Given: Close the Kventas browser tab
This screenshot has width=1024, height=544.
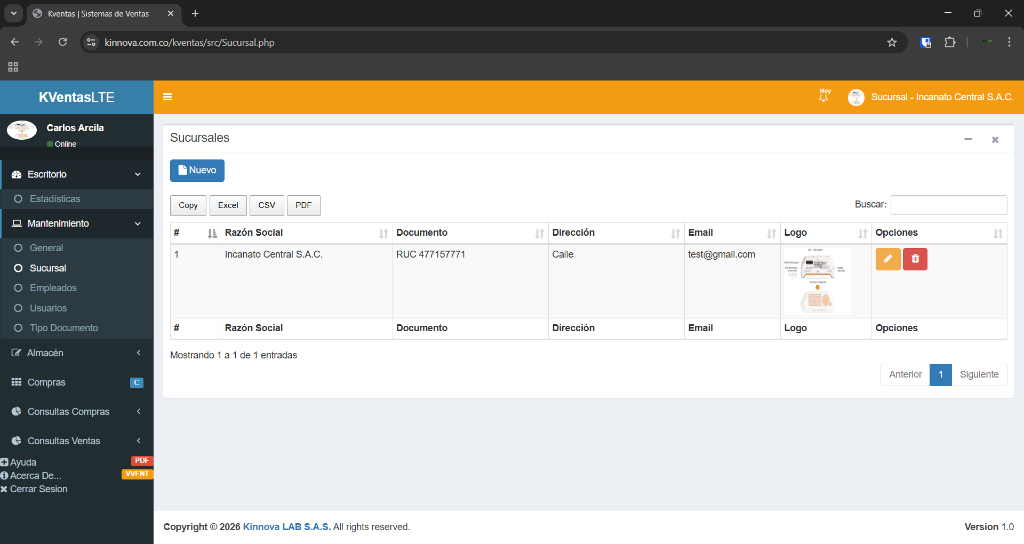Looking at the screenshot, I should (170, 13).
